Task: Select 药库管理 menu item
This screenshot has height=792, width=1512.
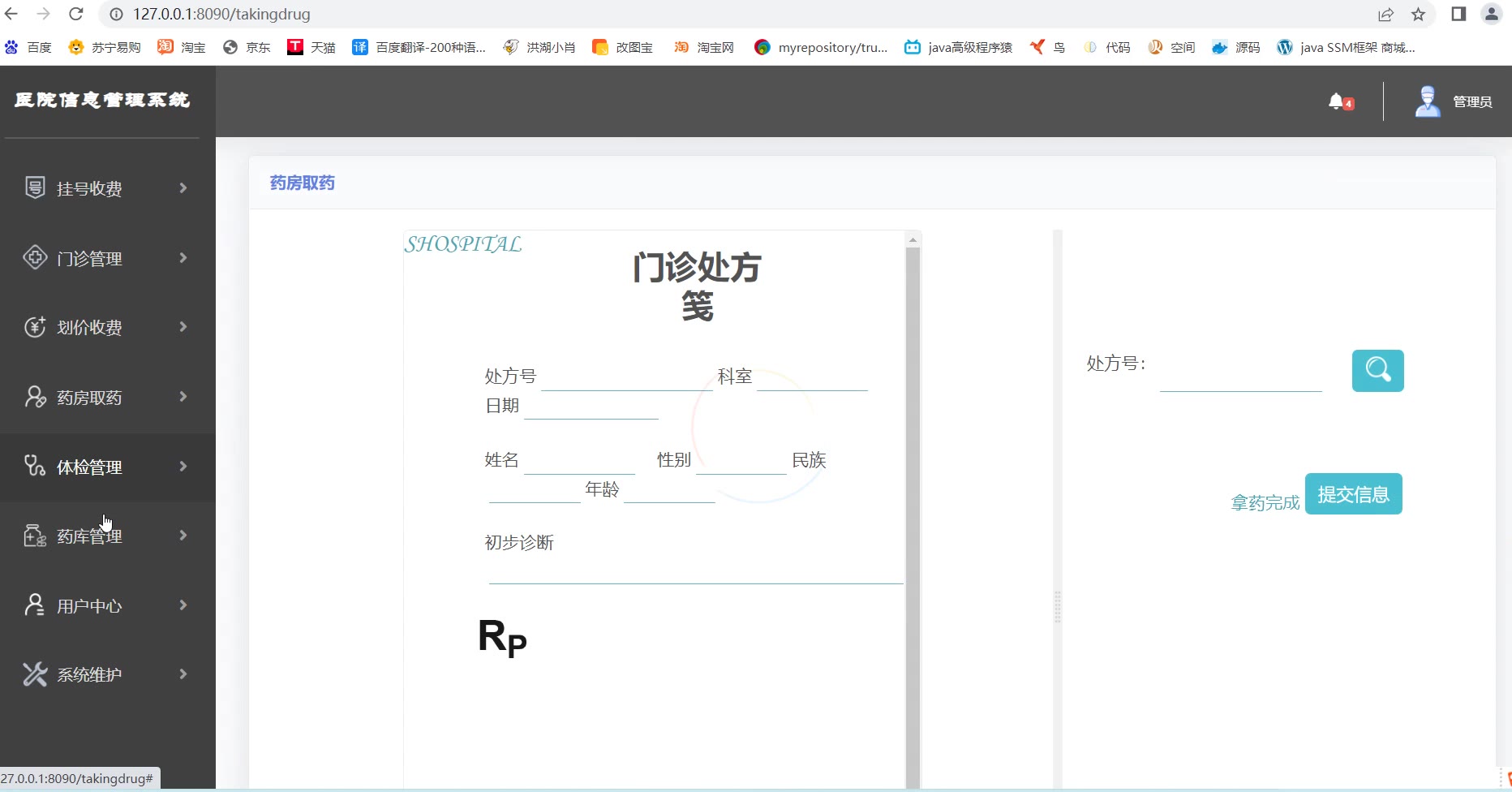Action: 107,536
